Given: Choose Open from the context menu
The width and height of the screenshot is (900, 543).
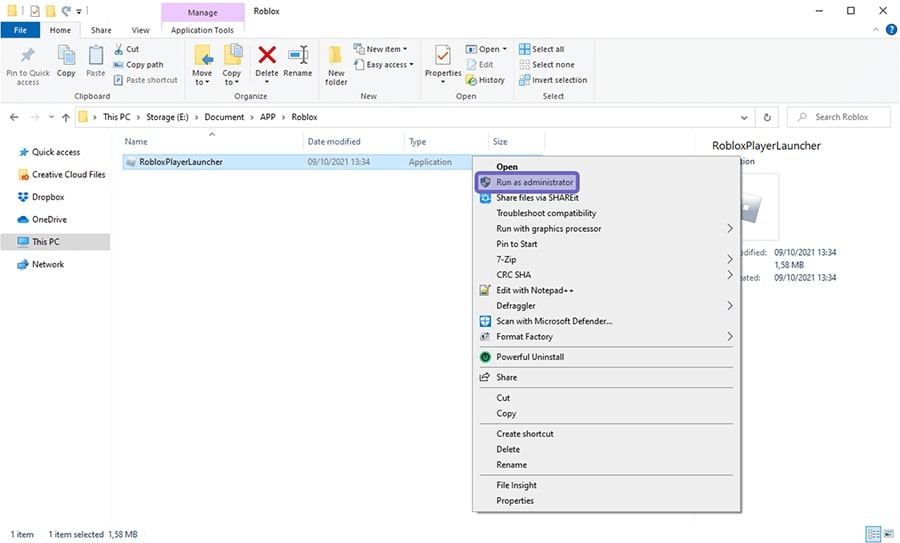Looking at the screenshot, I should 507,166.
